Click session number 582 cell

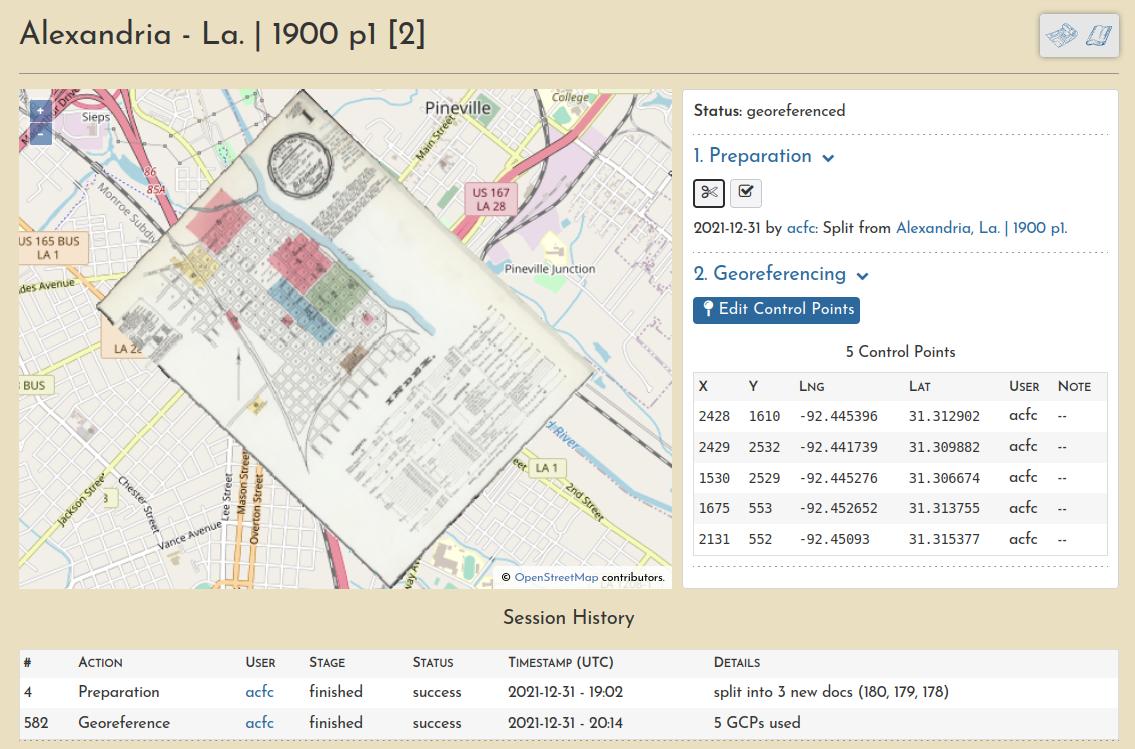coord(36,723)
